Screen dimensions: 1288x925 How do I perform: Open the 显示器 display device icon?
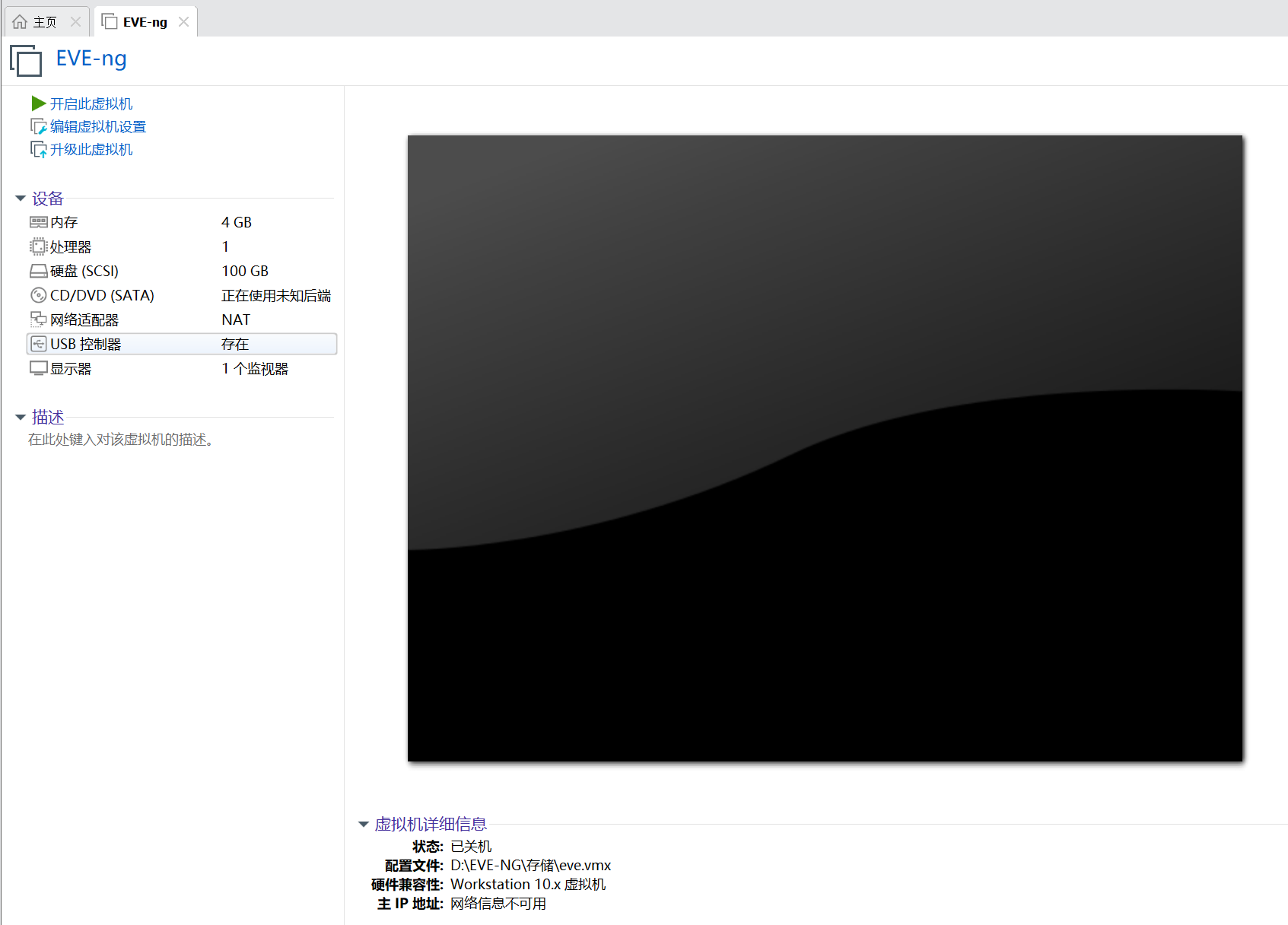point(38,368)
